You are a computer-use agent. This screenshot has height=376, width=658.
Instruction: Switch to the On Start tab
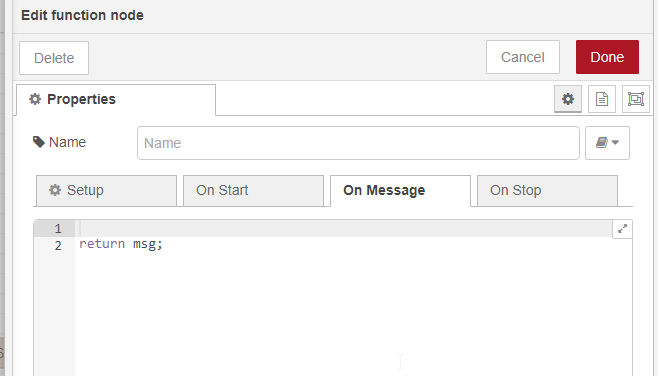point(253,191)
